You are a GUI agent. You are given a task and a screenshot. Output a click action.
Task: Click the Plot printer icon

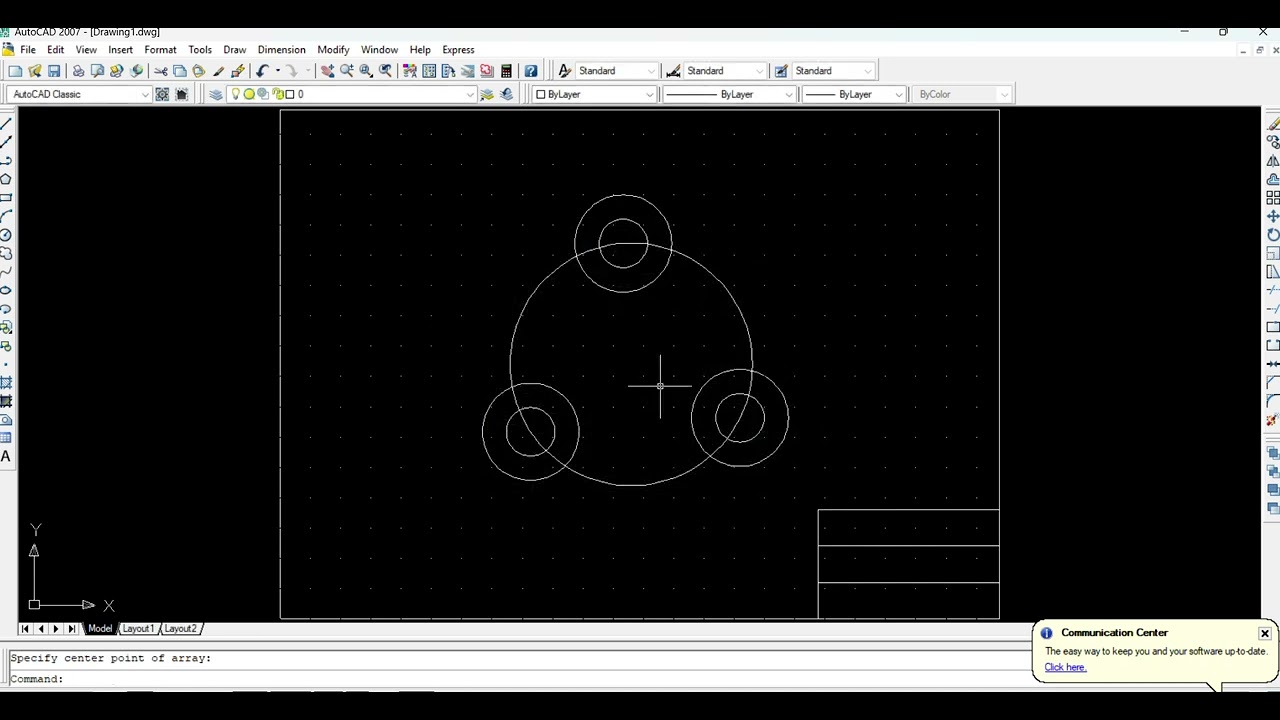click(x=78, y=71)
